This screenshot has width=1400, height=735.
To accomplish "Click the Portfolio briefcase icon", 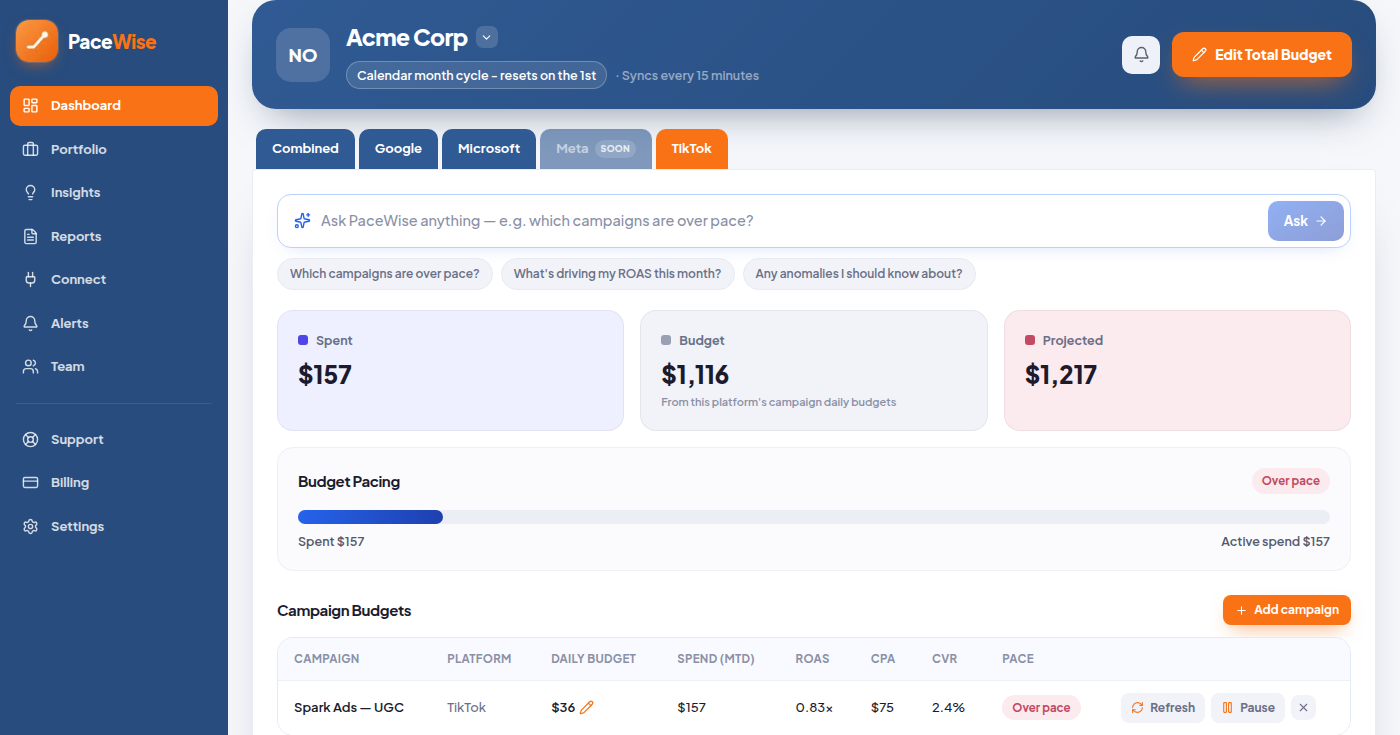I will (31, 149).
